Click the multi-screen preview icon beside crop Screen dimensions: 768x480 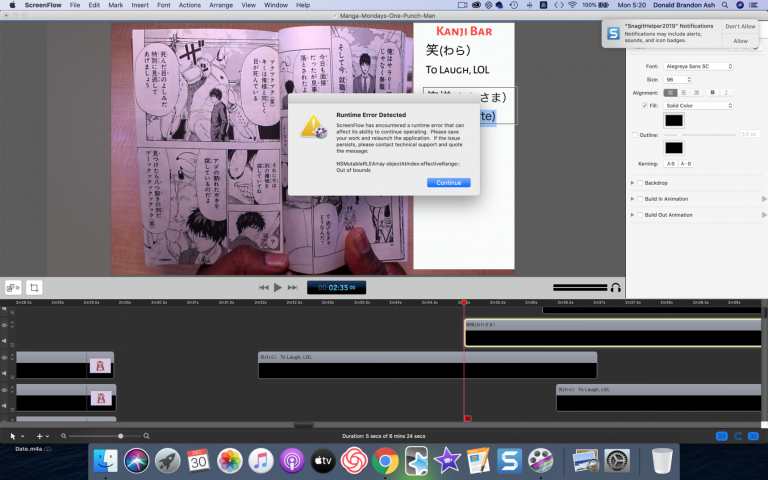(13, 288)
